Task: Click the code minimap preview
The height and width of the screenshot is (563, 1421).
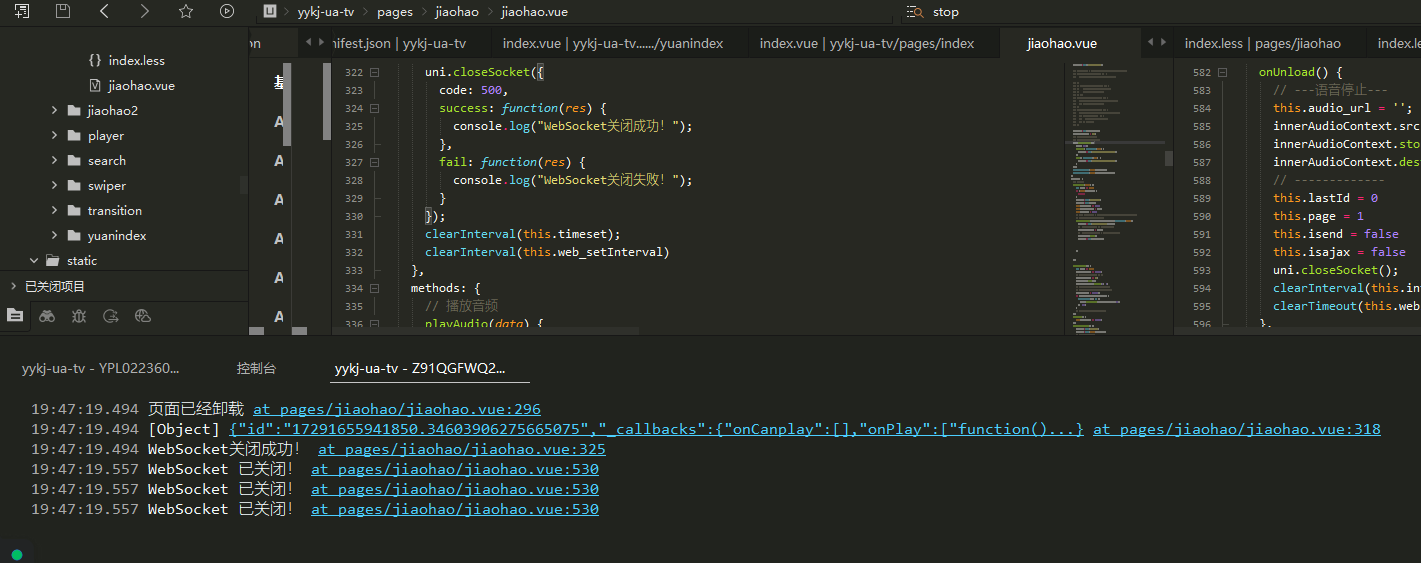Action: click(1117, 190)
